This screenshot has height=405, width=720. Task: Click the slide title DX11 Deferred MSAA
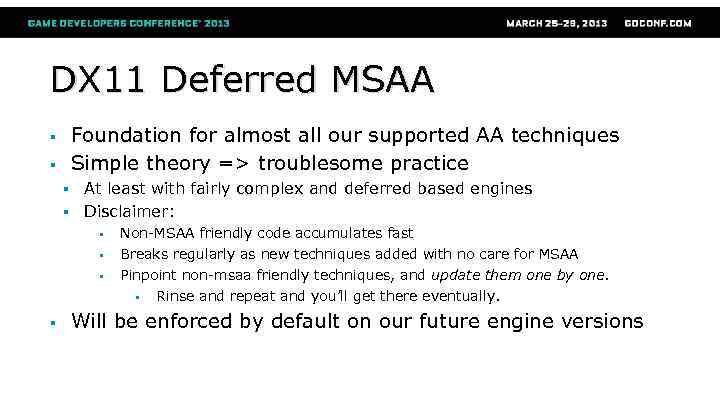pyautogui.click(x=242, y=80)
